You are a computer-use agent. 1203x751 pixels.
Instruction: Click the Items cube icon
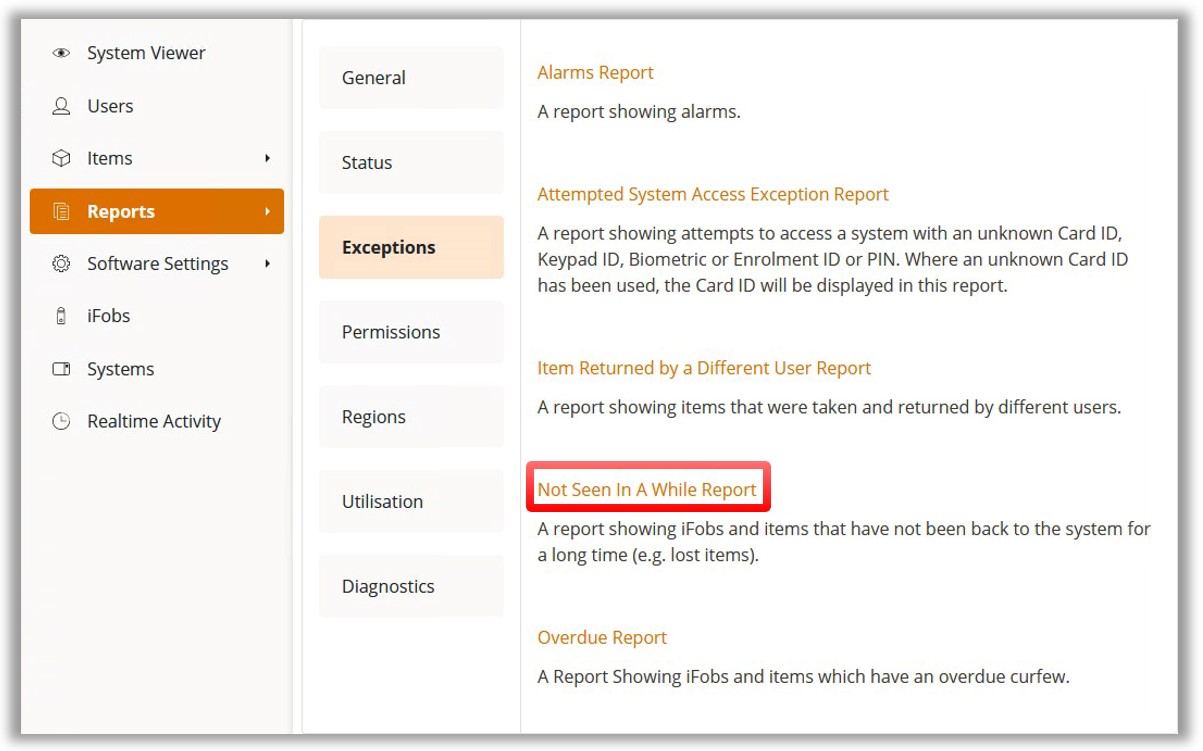61,159
